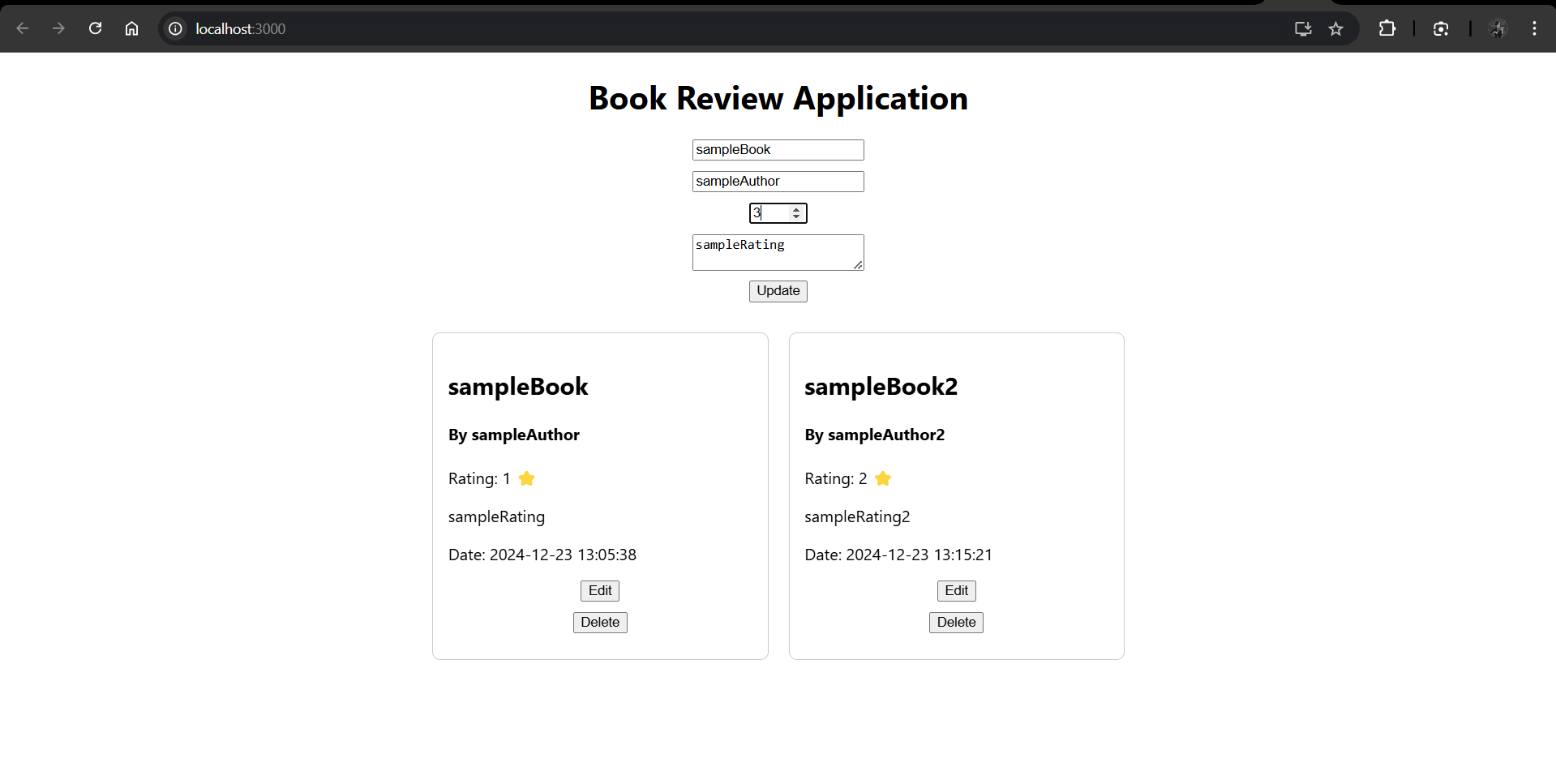Open the Chrome three-dot menu
The image size is (1556, 784).
tap(1534, 28)
